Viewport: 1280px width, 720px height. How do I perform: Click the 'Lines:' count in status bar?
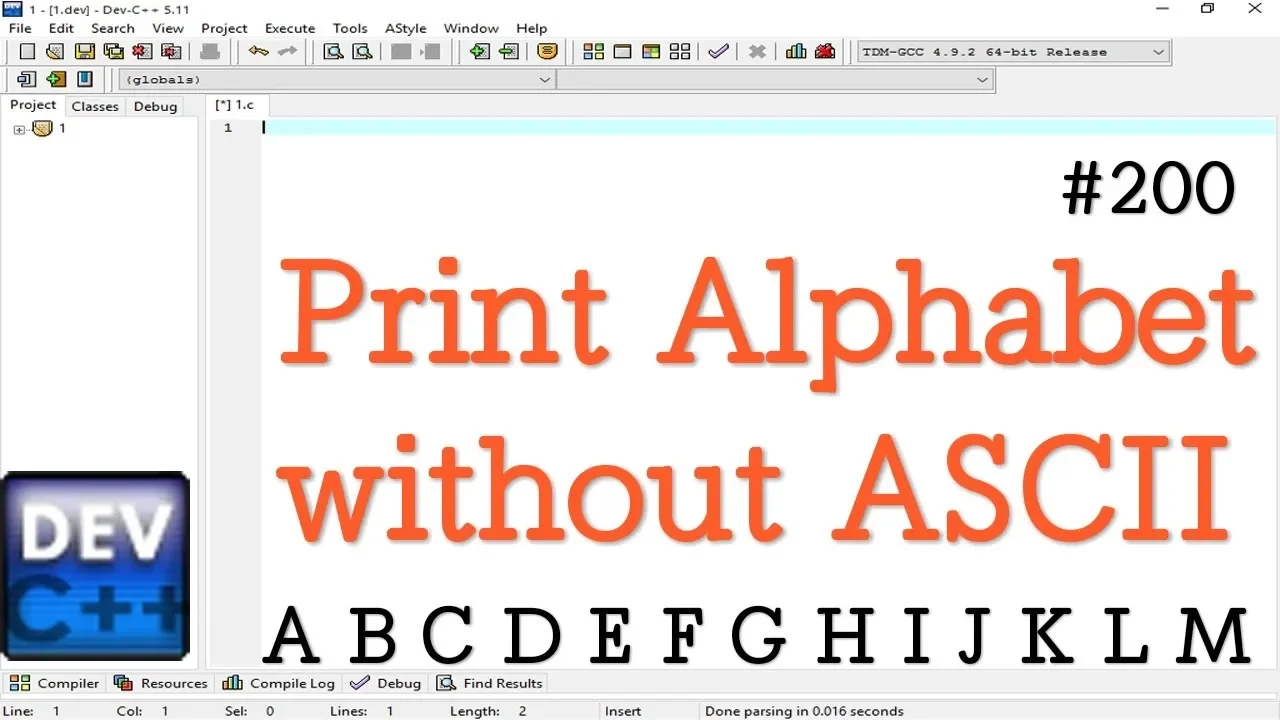(x=362, y=711)
